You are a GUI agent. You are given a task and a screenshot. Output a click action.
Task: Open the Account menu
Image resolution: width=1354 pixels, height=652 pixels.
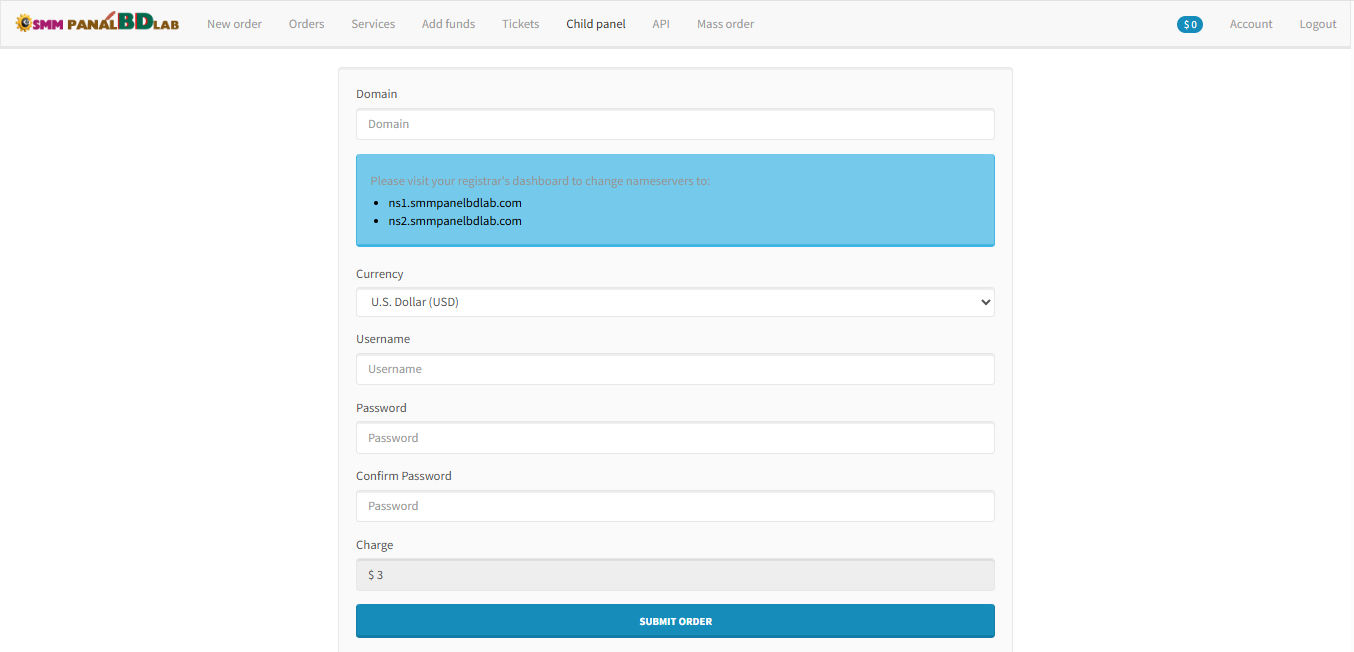pos(1250,24)
